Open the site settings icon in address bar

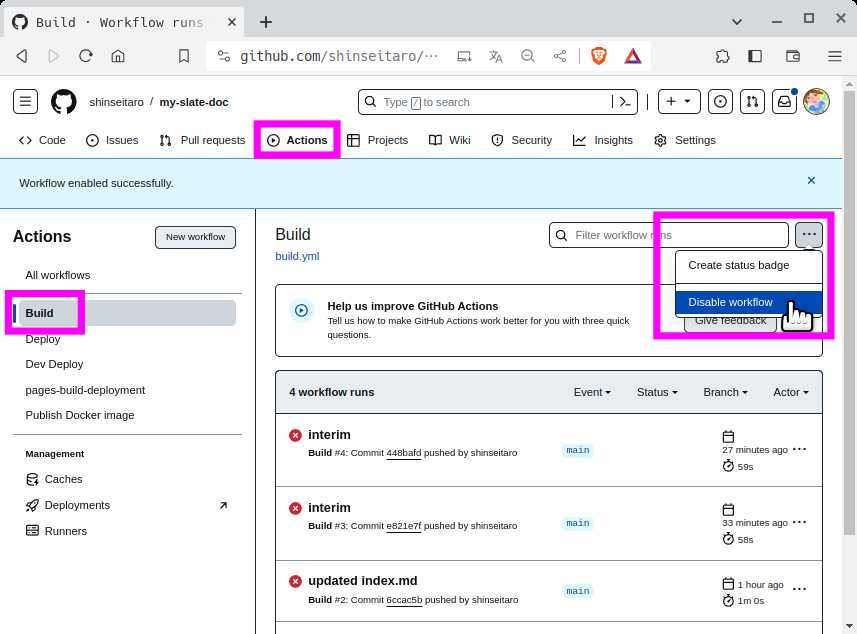[x=224, y=56]
